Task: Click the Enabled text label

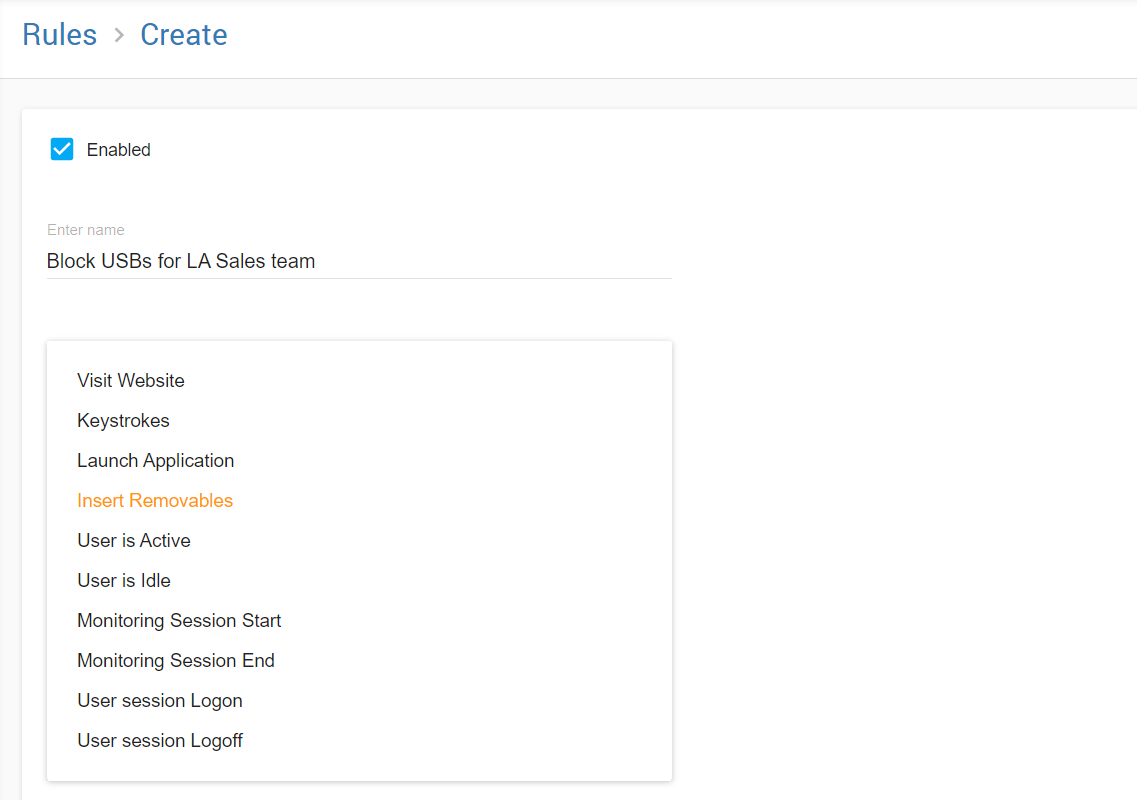Action: point(118,150)
